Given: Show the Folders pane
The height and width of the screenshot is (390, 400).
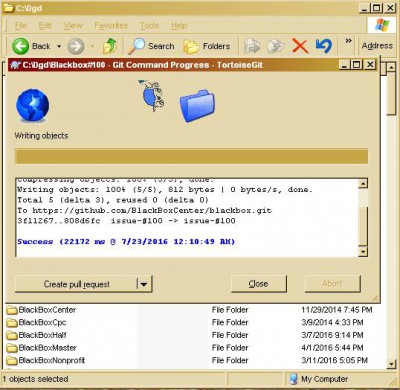Looking at the screenshot, I should point(207,46).
